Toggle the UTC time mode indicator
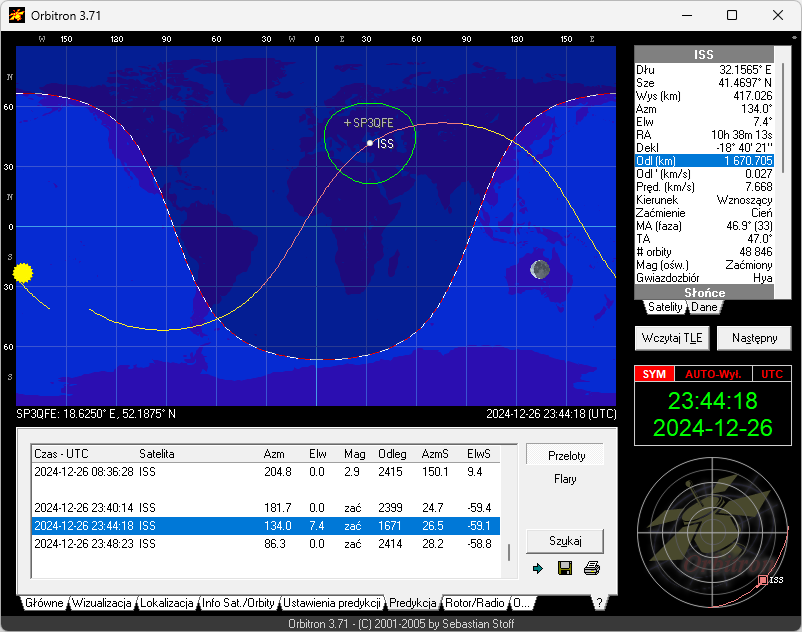This screenshot has height=632, width=802. coord(772,374)
